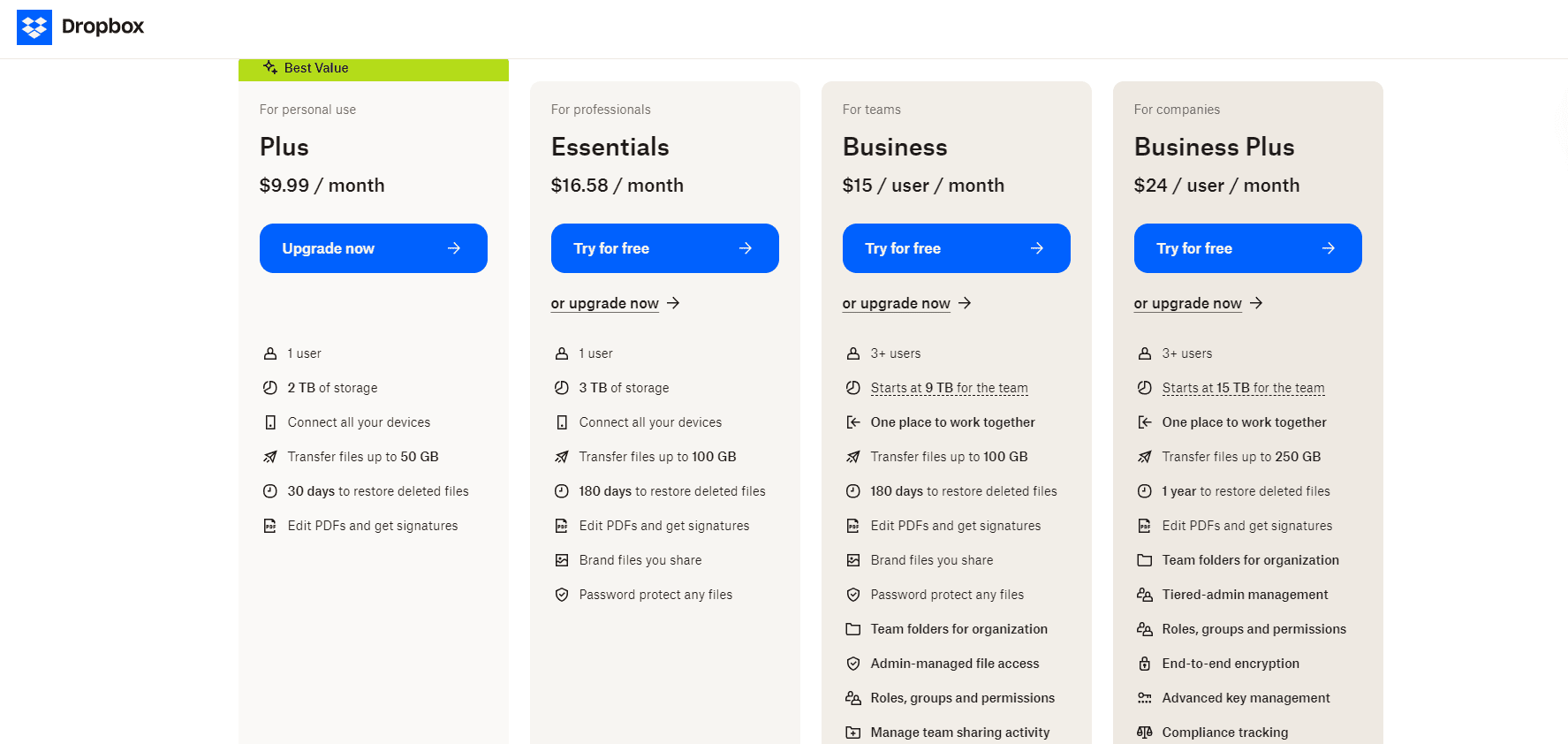Click Try for free under Essentials
The height and width of the screenshot is (744, 1568).
665,248
